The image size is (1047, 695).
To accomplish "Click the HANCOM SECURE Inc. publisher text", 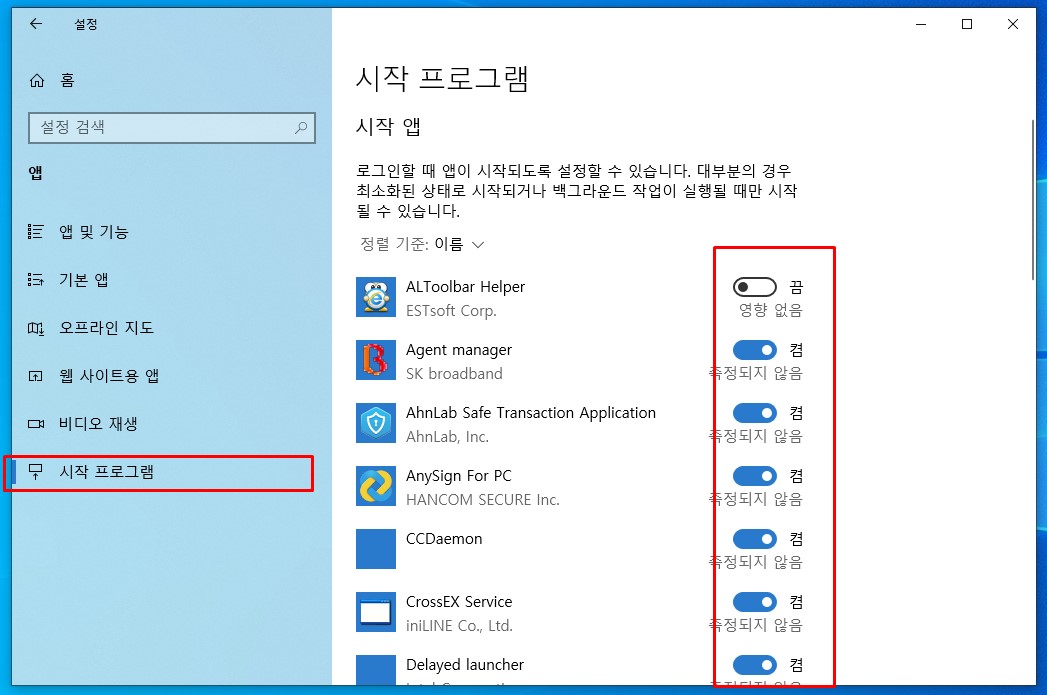I will pyautogui.click(x=483, y=500).
